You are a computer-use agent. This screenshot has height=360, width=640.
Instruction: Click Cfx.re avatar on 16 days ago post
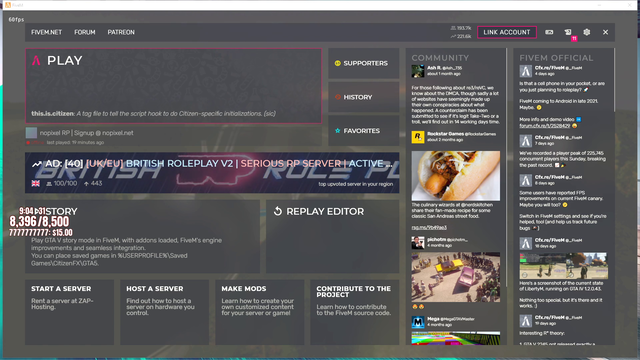coord(525,243)
